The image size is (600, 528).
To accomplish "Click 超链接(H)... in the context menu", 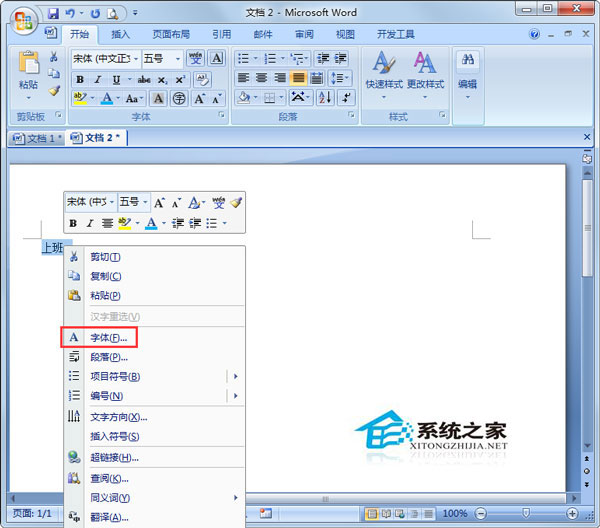I will (x=114, y=457).
